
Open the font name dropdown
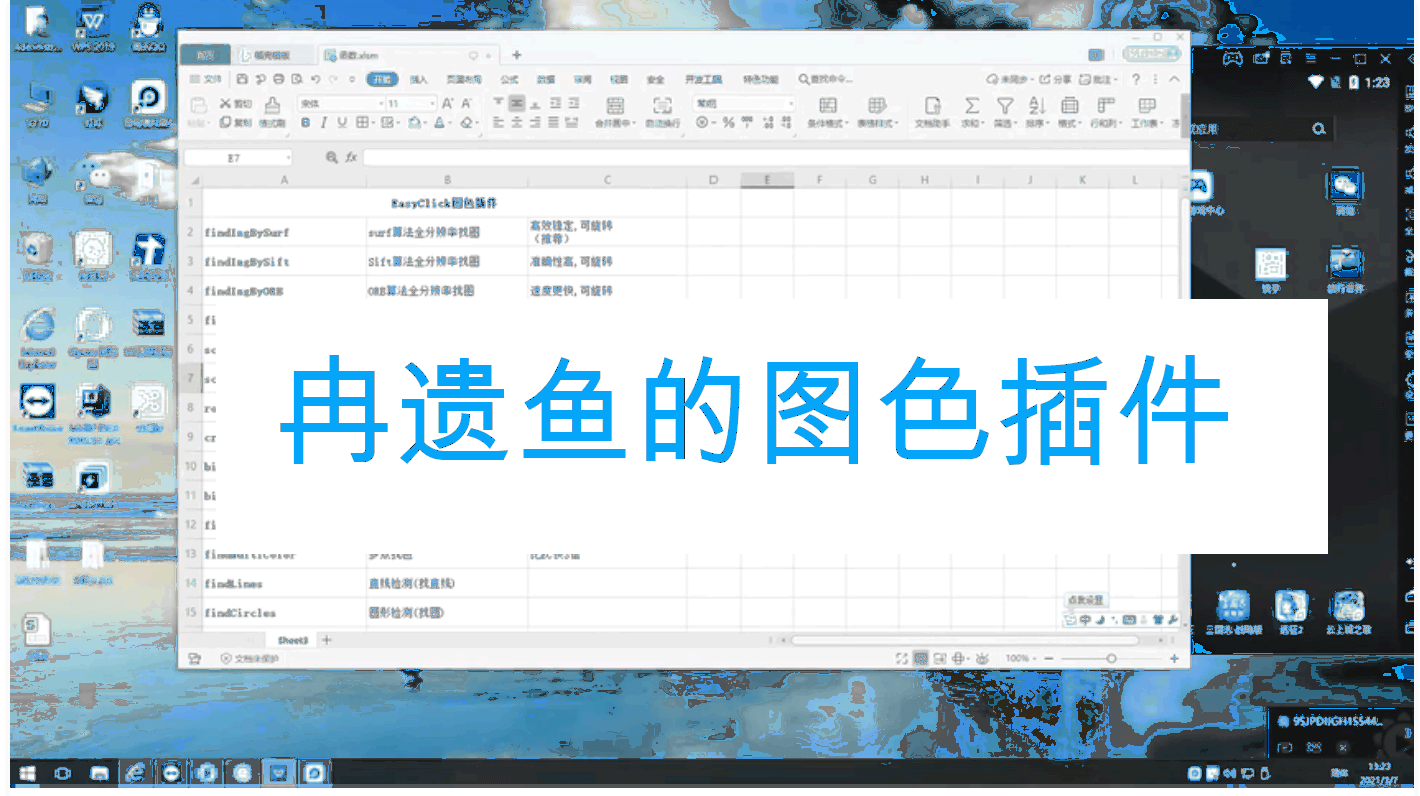(x=380, y=103)
